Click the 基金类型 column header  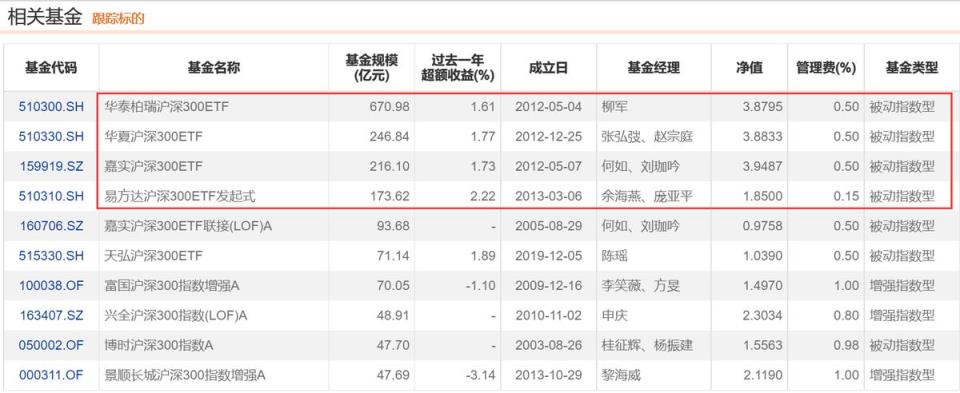pos(912,68)
